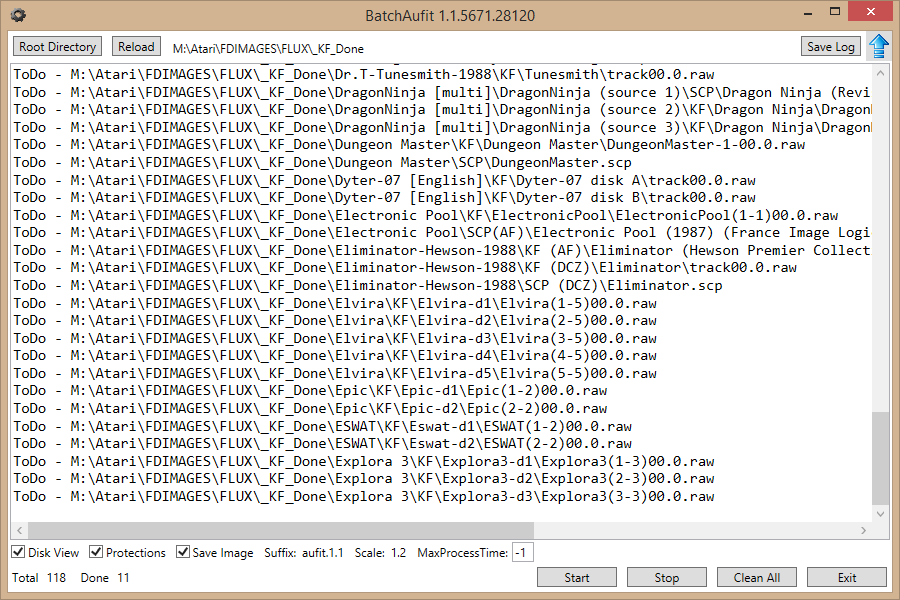Click the gear app icon in title bar
Screen dimensions: 900x600
18,15
